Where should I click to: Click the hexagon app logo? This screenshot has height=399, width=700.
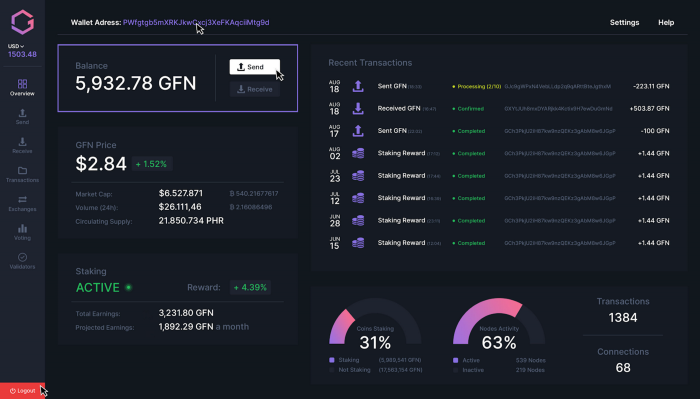tap(22, 22)
